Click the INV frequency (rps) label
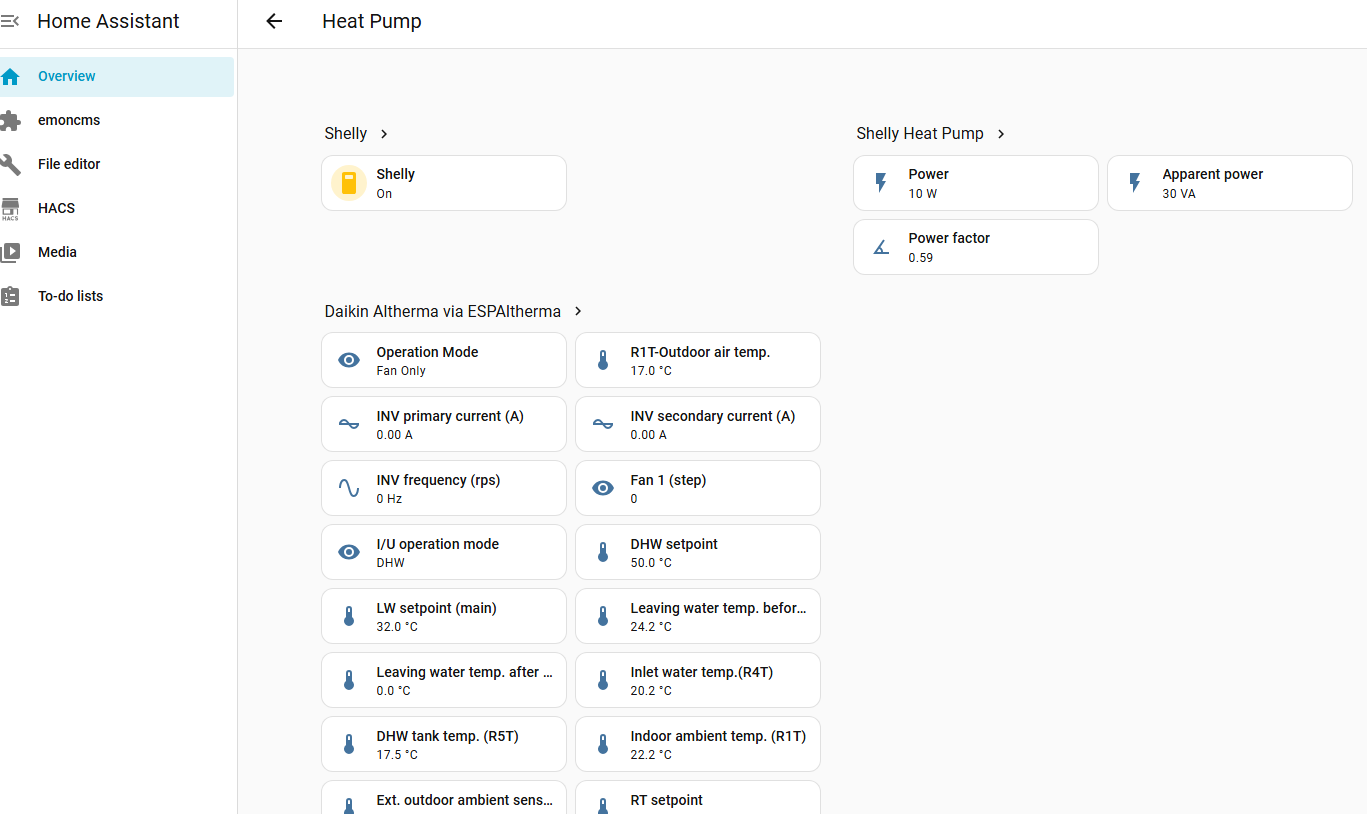This screenshot has height=814, width=1367. coord(438,480)
